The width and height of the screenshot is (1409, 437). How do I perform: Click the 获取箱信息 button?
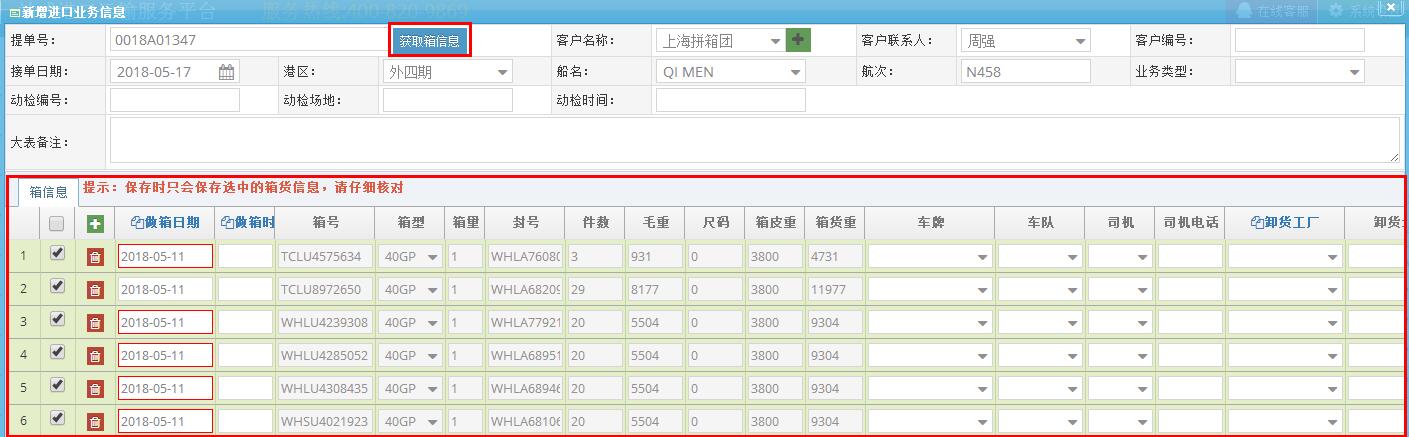tap(429, 42)
